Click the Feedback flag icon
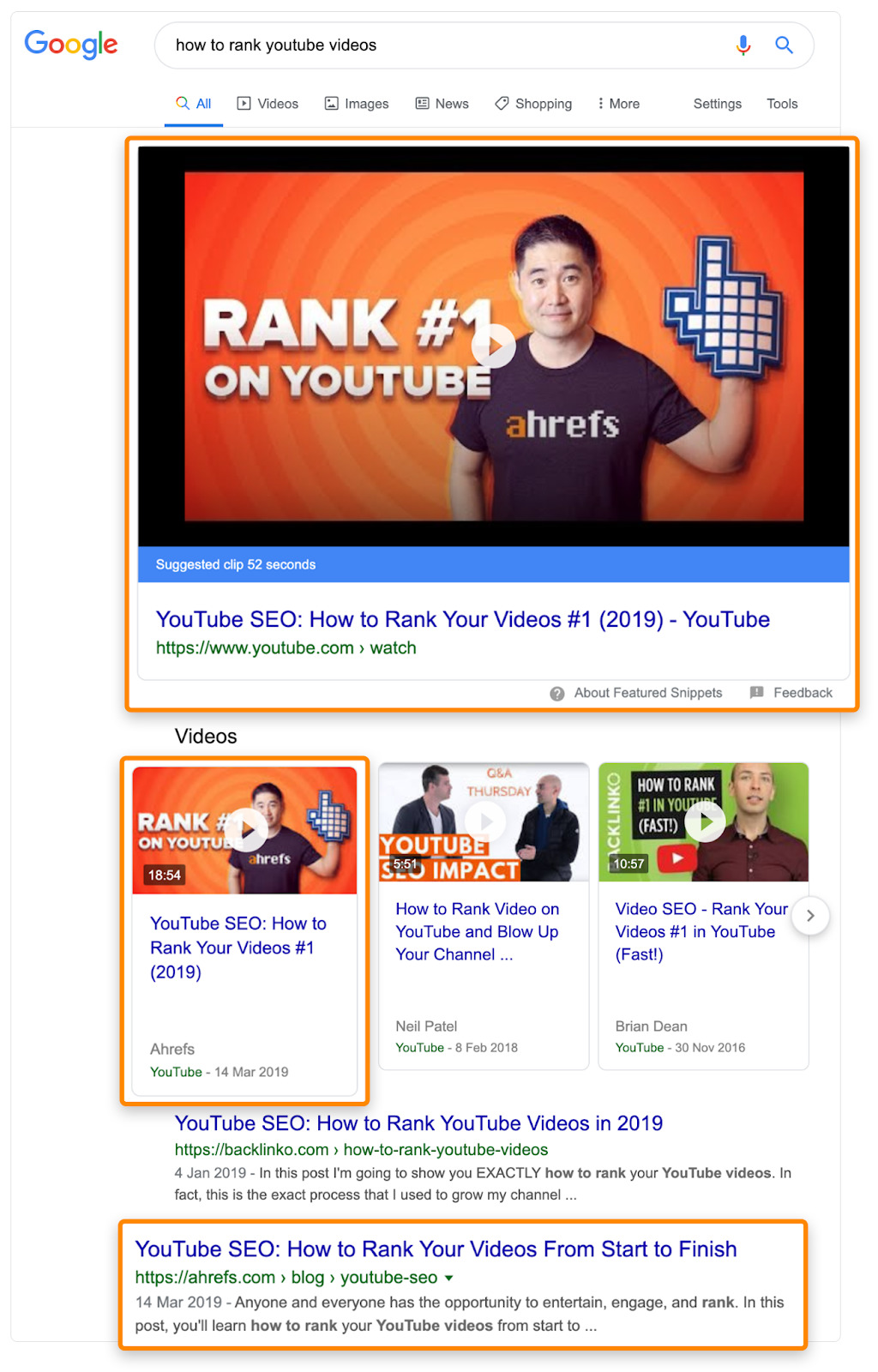The height and width of the screenshot is (1372, 878). (x=756, y=692)
